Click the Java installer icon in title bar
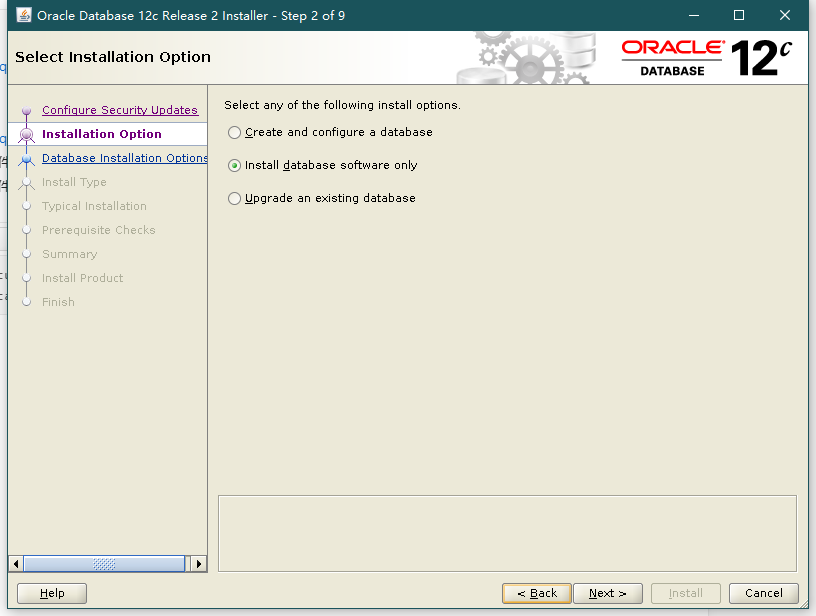The height and width of the screenshot is (616, 816). (x=24, y=15)
